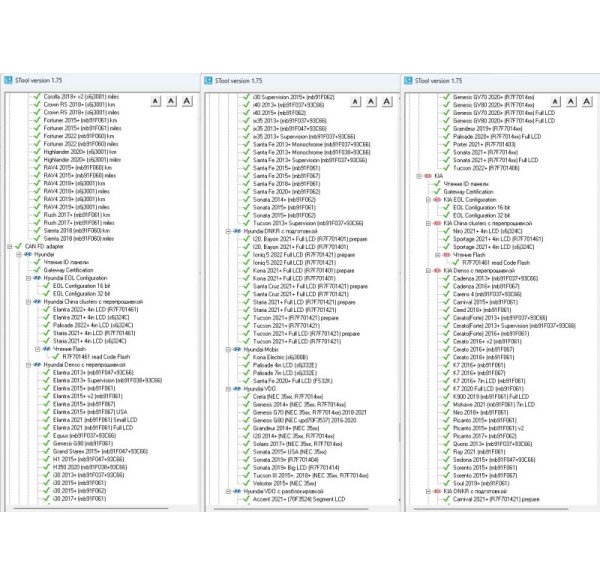Click the smallest font A button in left window
Screen dimensions: 600x586
[x=155, y=101]
